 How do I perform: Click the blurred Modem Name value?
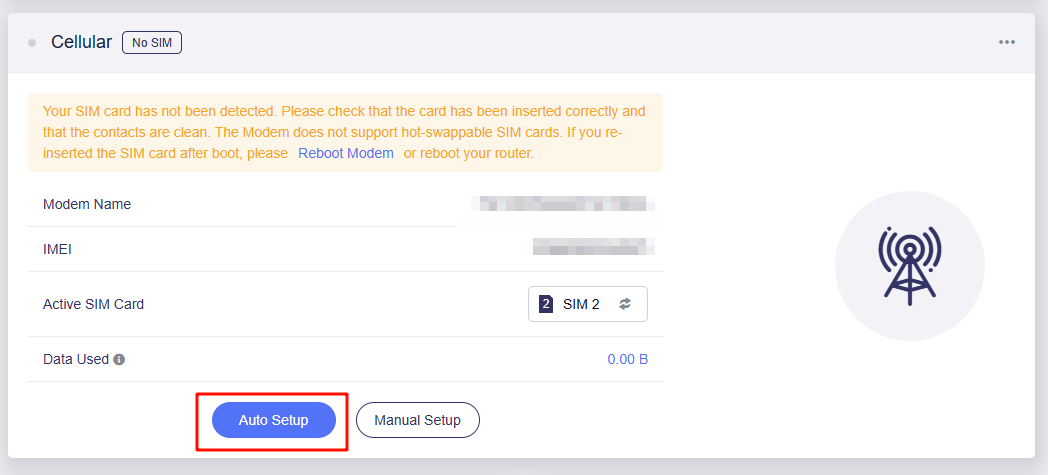[x=565, y=204]
